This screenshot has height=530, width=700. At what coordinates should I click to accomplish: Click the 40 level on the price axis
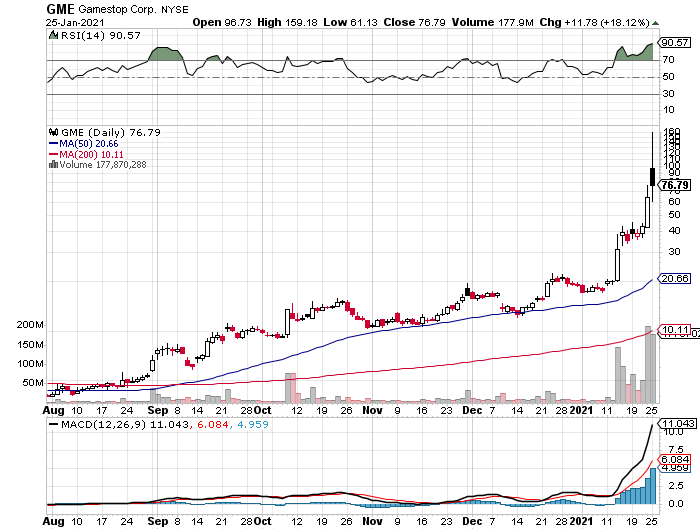click(674, 231)
